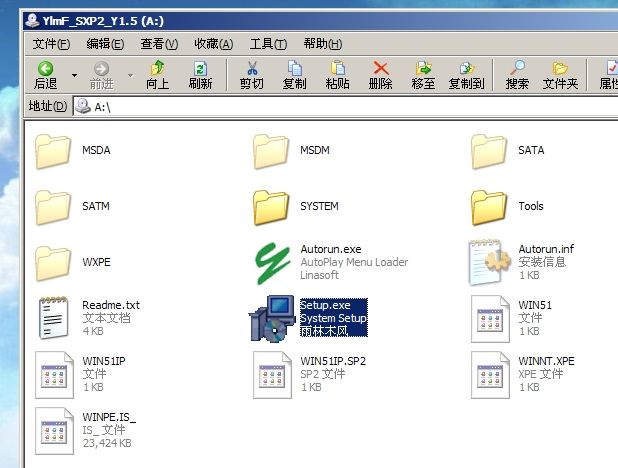Click the Copy (复制) toolbar icon
Image resolution: width=618 pixels, height=468 pixels.
click(294, 68)
